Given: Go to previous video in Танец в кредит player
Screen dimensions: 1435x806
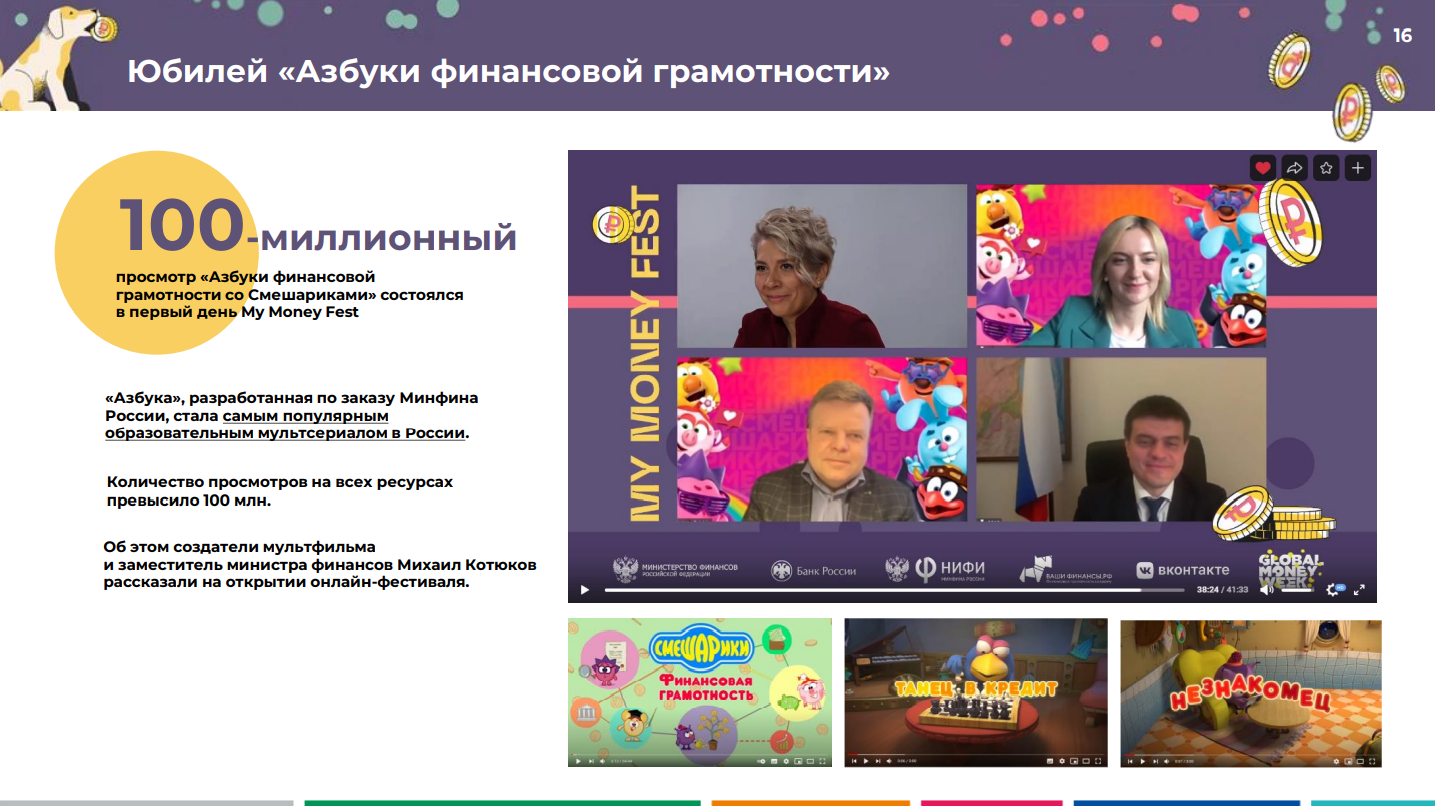Looking at the screenshot, I should click(x=854, y=761).
